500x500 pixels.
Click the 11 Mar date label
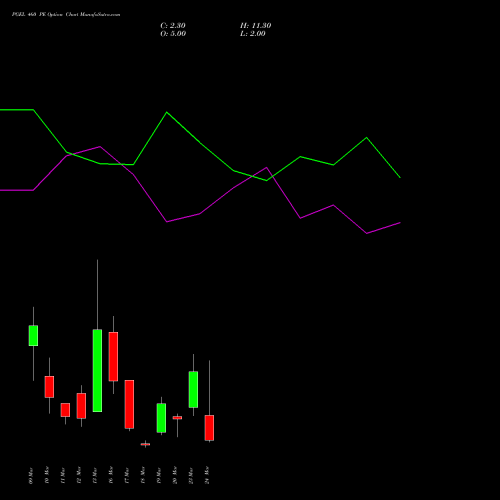(63, 476)
